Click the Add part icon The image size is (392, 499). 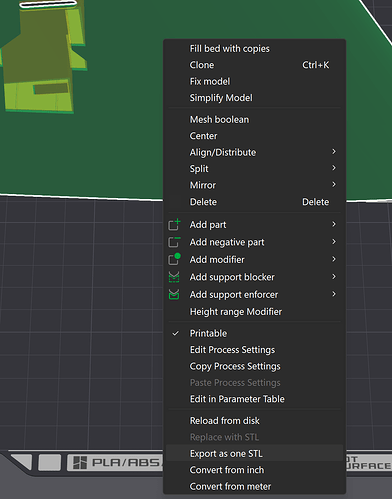pyautogui.click(x=174, y=225)
